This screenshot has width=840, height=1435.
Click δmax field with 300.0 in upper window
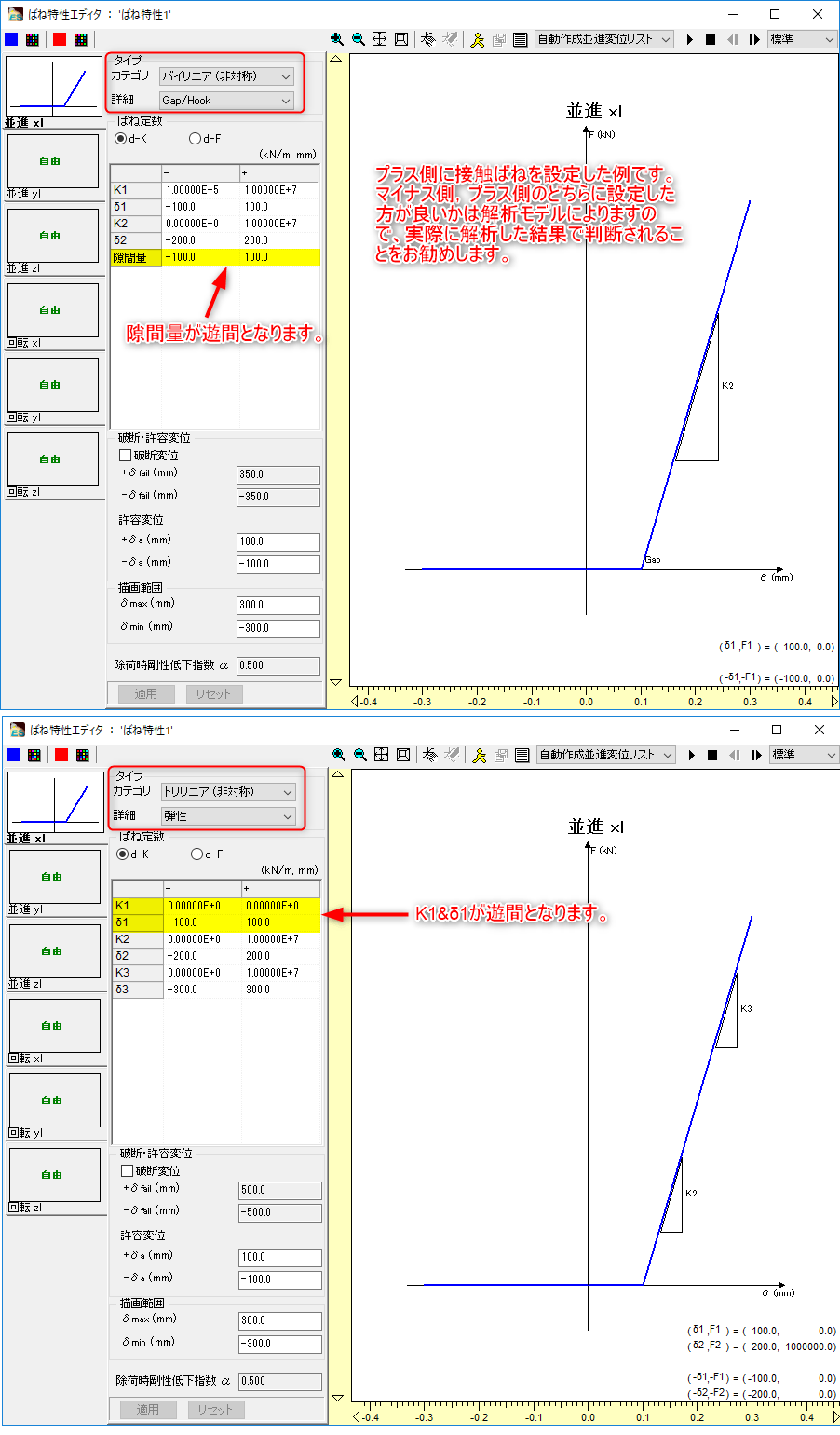tap(278, 605)
